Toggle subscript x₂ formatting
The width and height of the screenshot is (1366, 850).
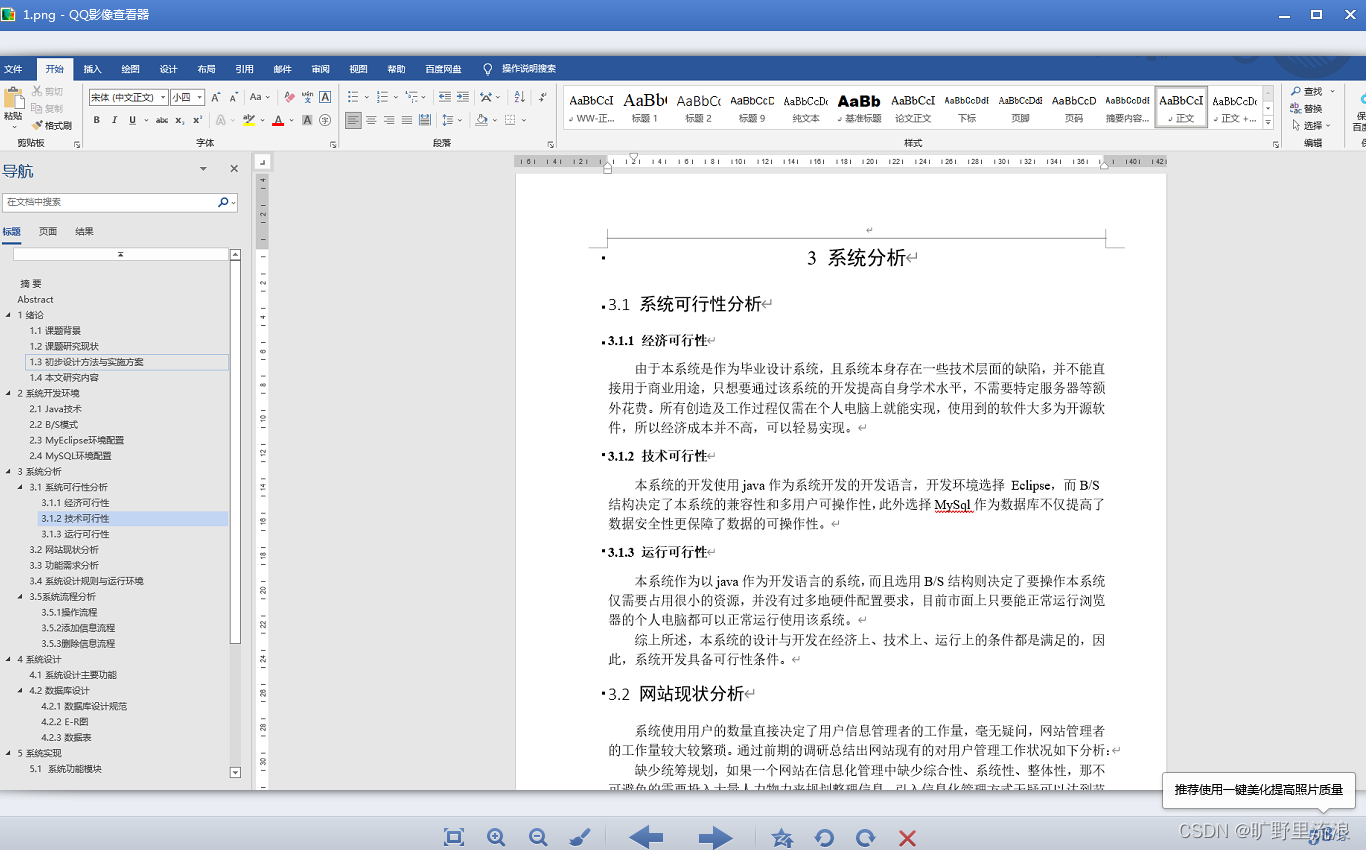pos(180,120)
